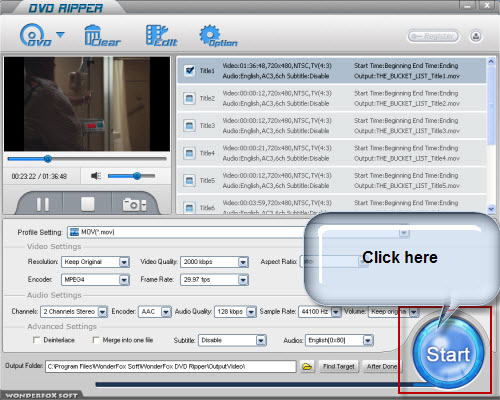The image size is (500, 400).
Task: Click the Register key button
Action: point(433,36)
